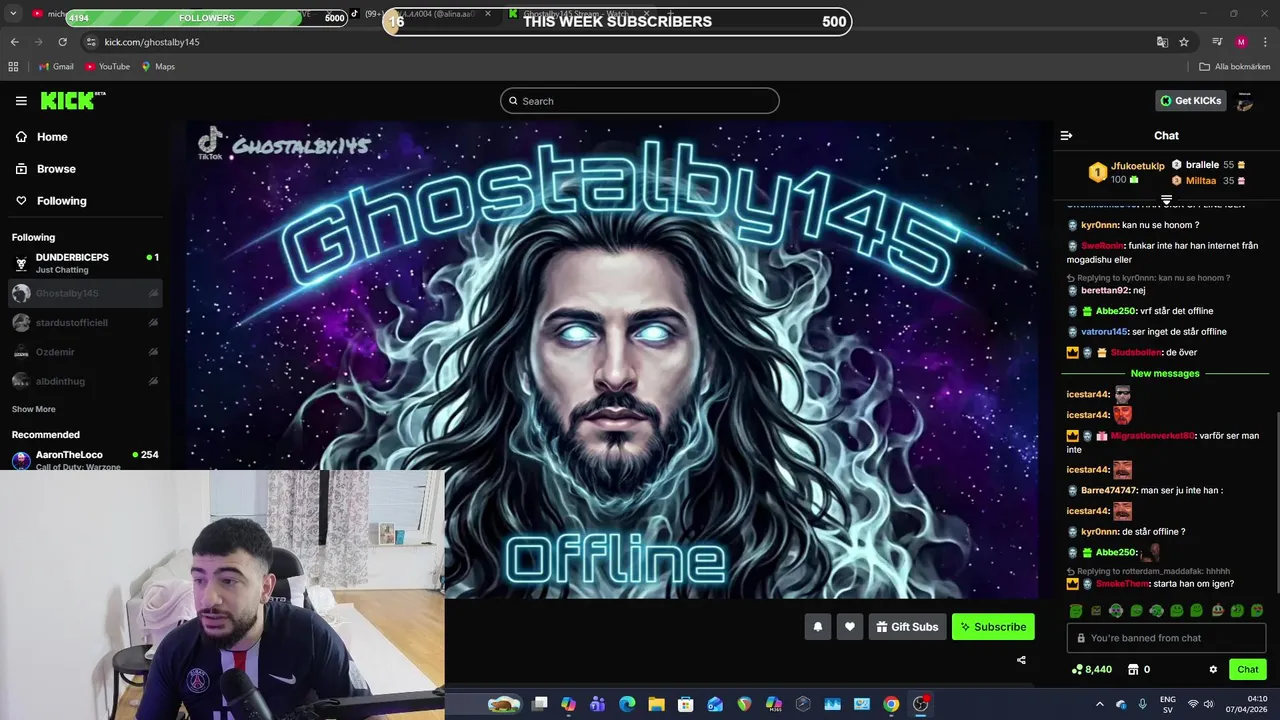The image size is (1280, 720).
Task: Click the banned chat message input
Action: coord(1166,638)
